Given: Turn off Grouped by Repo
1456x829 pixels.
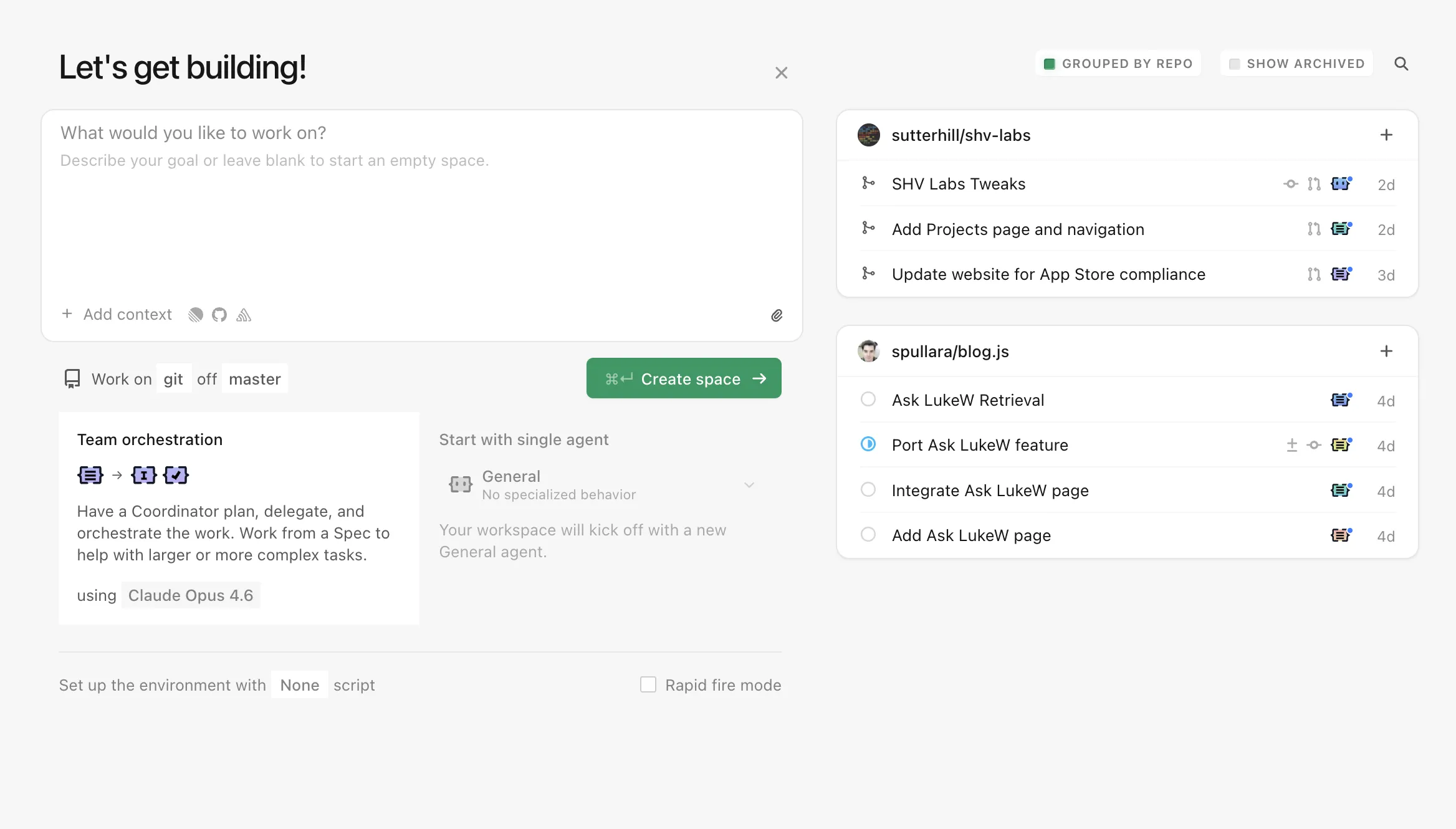Looking at the screenshot, I should pyautogui.click(x=1118, y=63).
